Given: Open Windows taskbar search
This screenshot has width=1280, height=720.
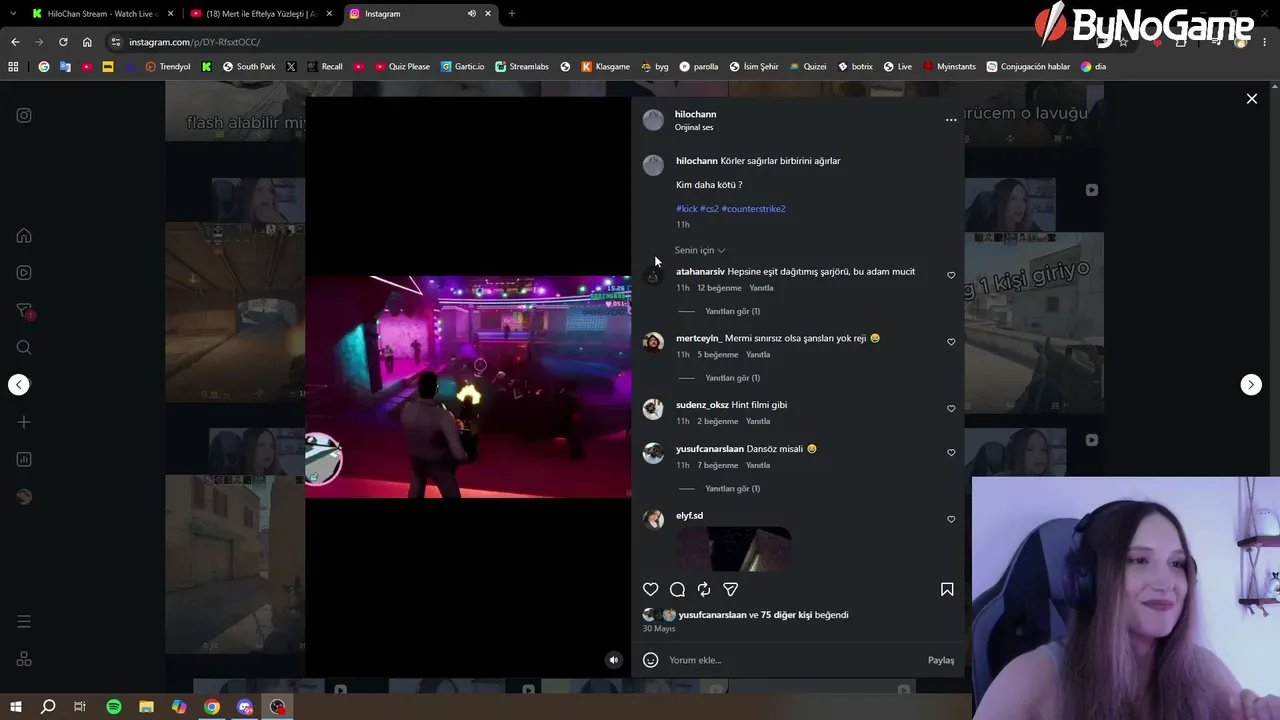Looking at the screenshot, I should tap(48, 707).
